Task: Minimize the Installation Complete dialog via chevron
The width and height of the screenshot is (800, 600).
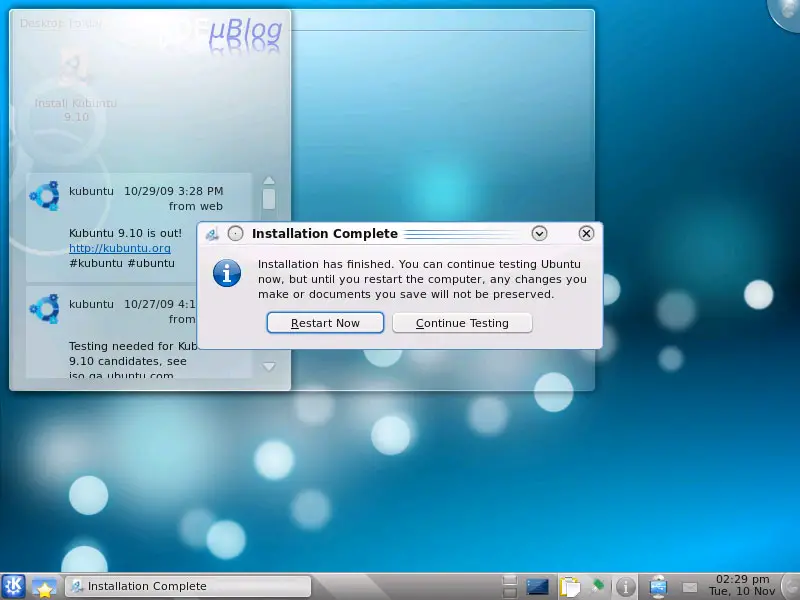Action: click(x=539, y=234)
